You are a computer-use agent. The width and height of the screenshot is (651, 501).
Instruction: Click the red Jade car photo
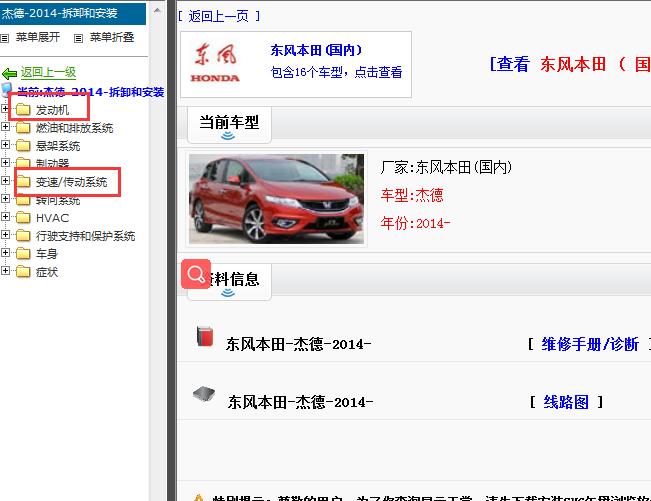click(277, 199)
